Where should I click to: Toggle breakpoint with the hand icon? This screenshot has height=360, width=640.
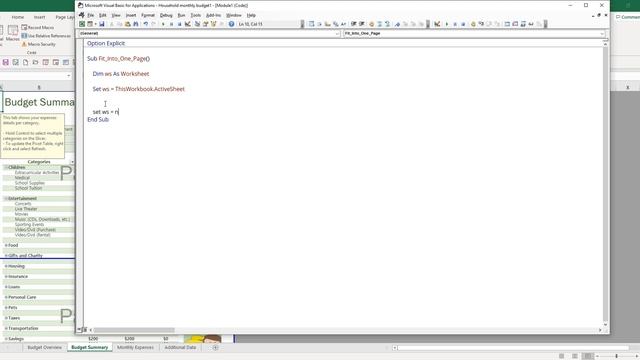[x=473, y=24]
